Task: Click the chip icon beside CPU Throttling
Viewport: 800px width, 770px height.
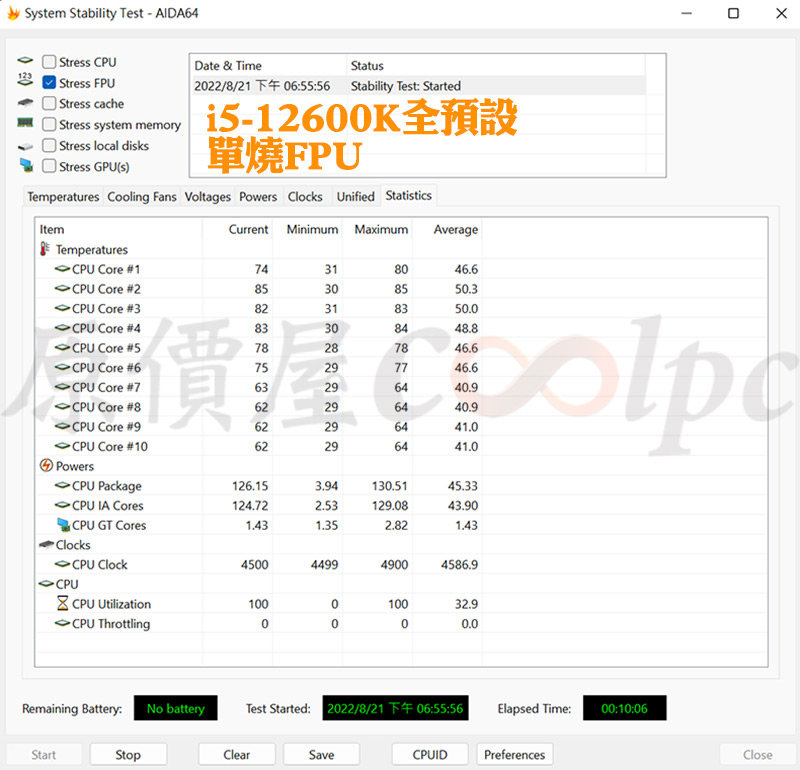Action: (x=62, y=623)
